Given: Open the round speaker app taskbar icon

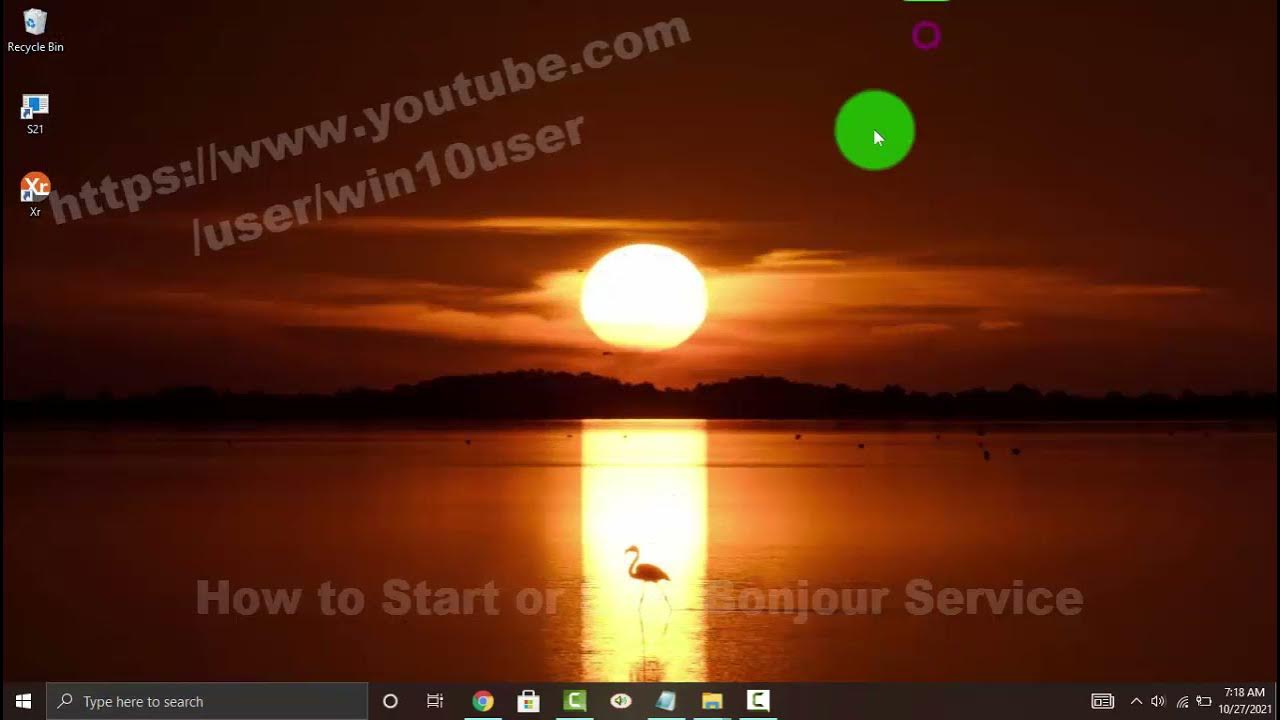Looking at the screenshot, I should pos(621,701).
